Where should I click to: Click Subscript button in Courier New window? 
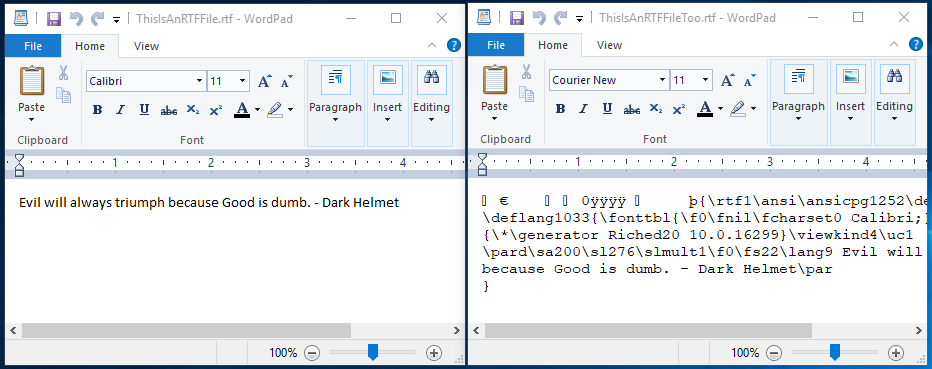point(656,109)
